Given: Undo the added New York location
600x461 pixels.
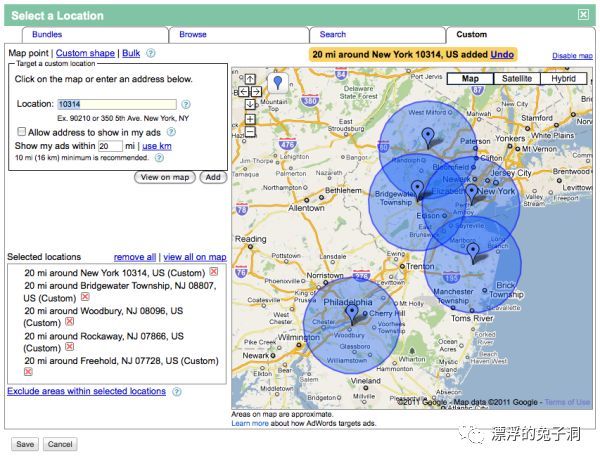Looking at the screenshot, I should (x=502, y=54).
